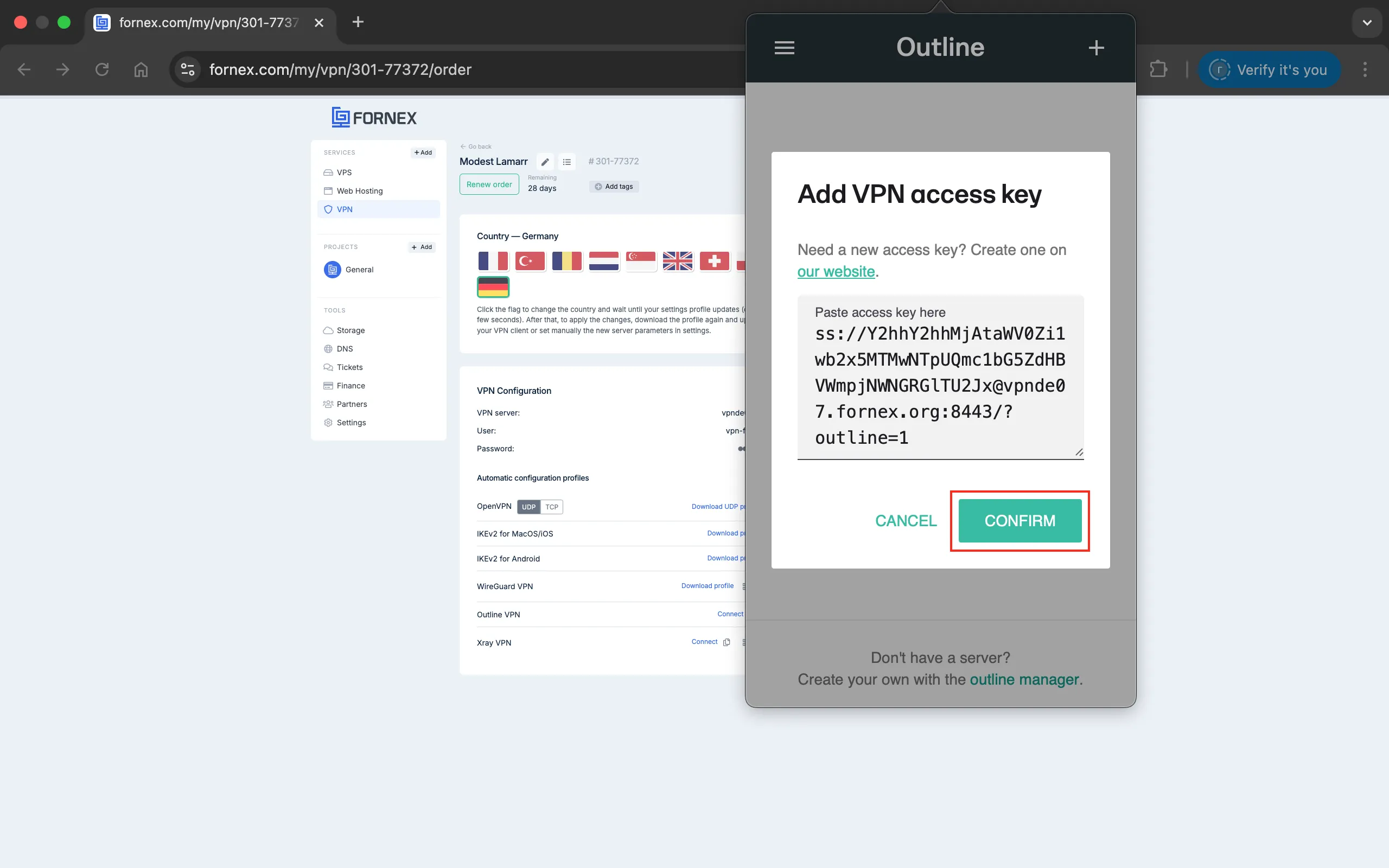1389x868 pixels.
Task: Open the Outline hamburger menu
Action: pos(784,48)
